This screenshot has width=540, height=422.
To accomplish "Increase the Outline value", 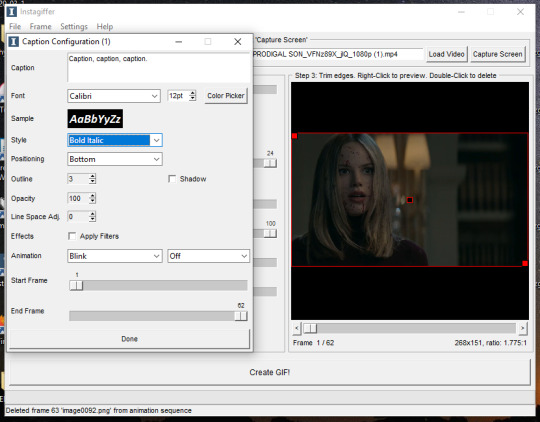I will point(92,176).
